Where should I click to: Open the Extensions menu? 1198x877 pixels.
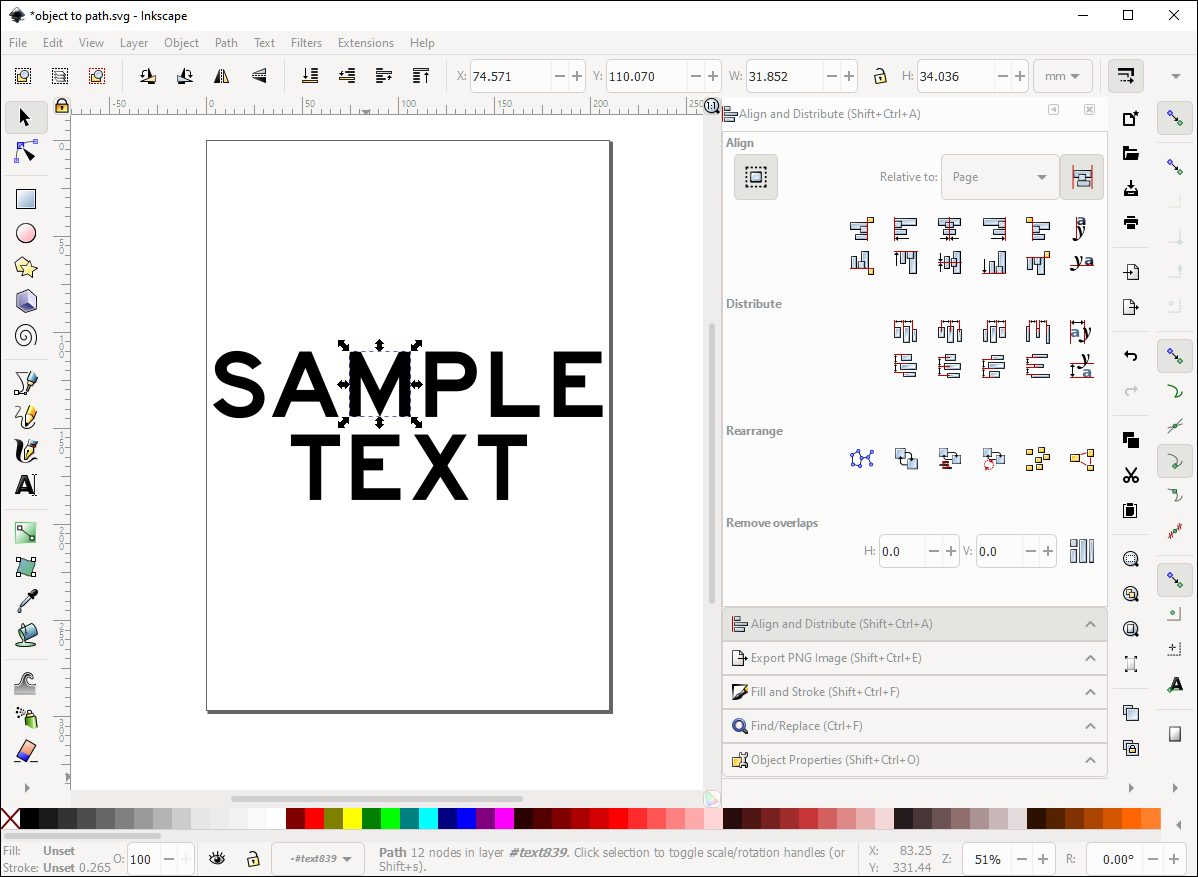(x=366, y=43)
